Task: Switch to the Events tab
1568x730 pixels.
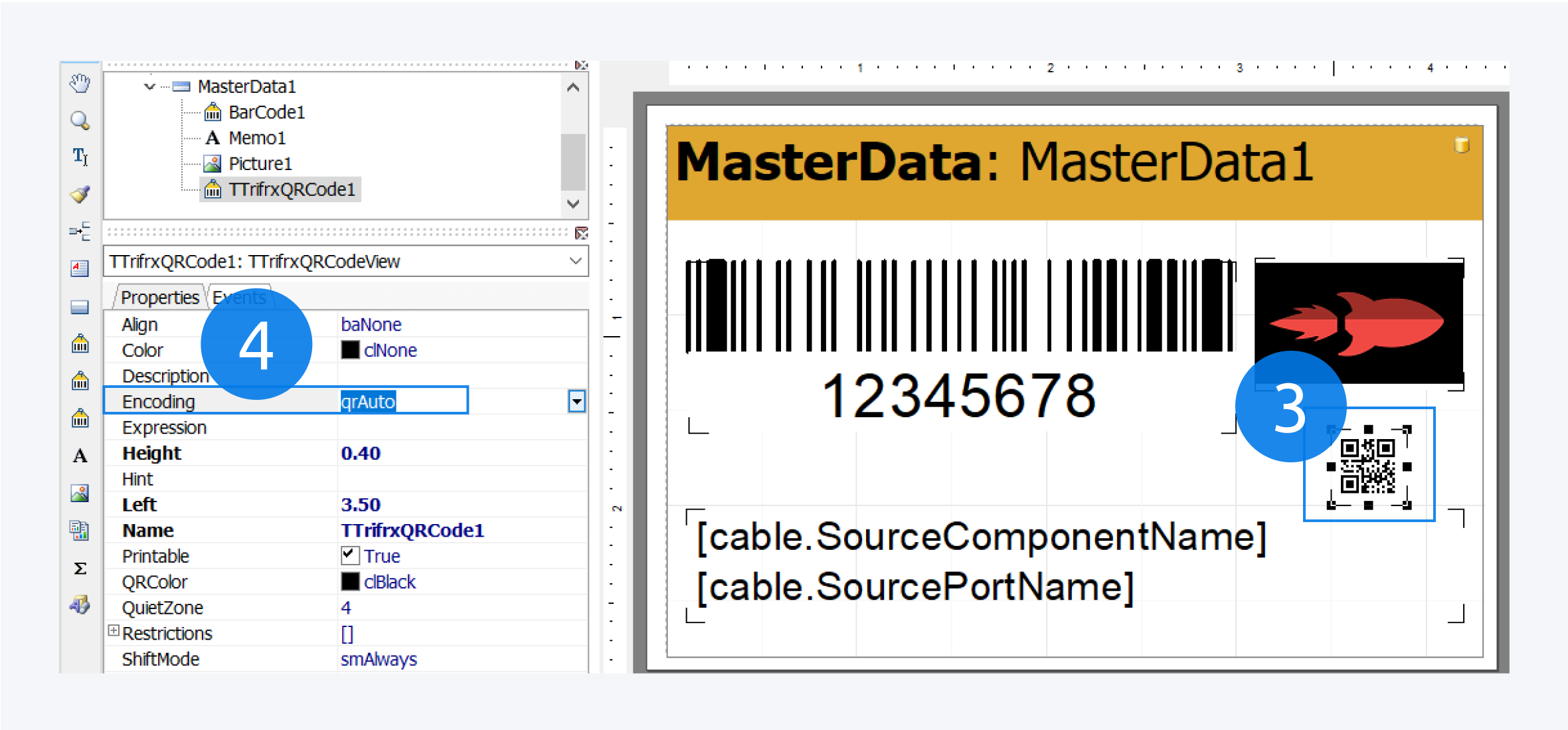Action: pyautogui.click(x=239, y=297)
